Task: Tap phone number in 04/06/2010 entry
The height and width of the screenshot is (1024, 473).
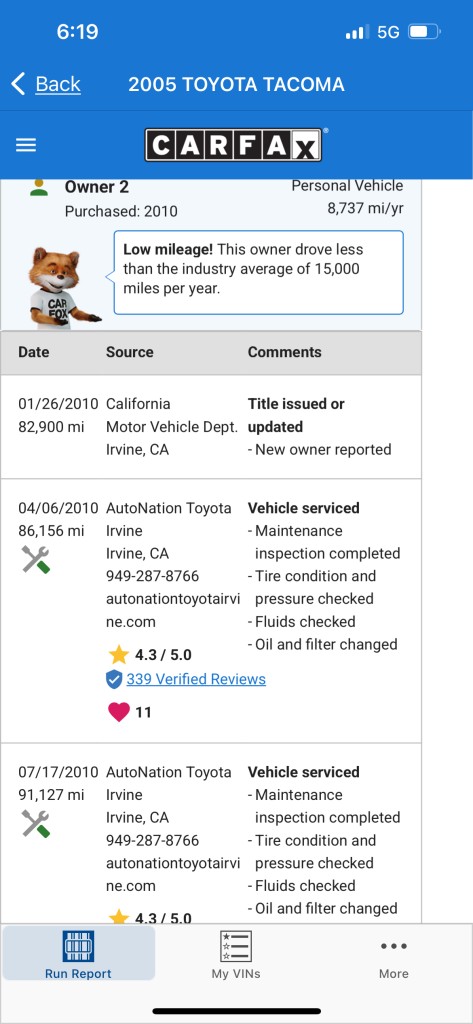Action: tap(152, 576)
